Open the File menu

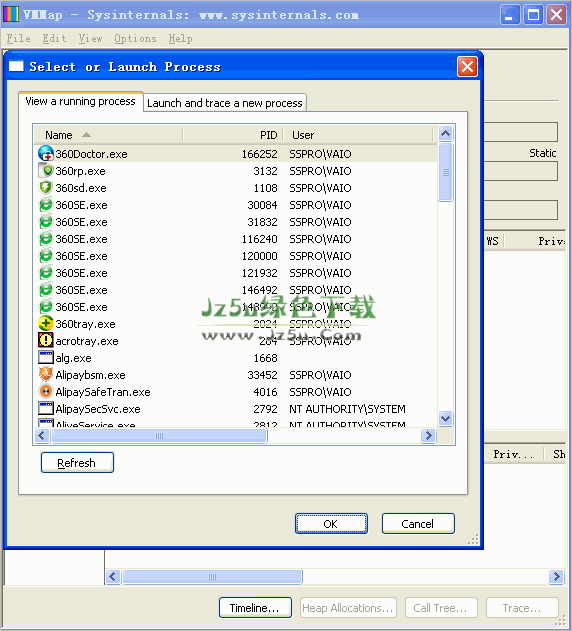(x=19, y=39)
